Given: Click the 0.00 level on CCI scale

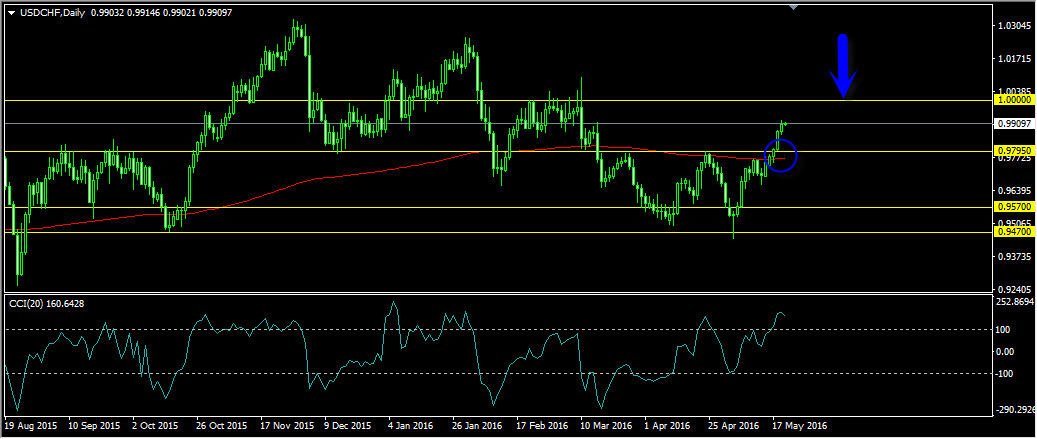Looking at the screenshot, I should pos(1007,352).
